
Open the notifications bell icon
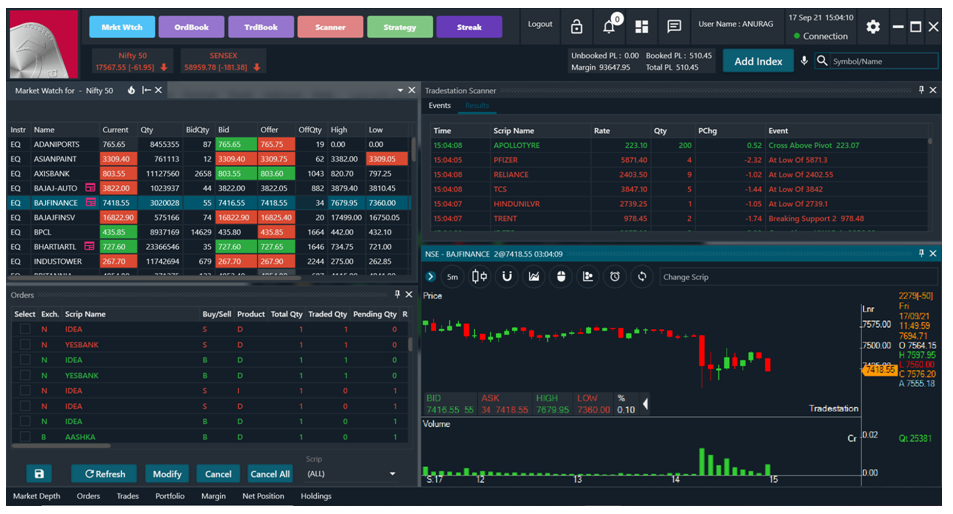pos(609,27)
